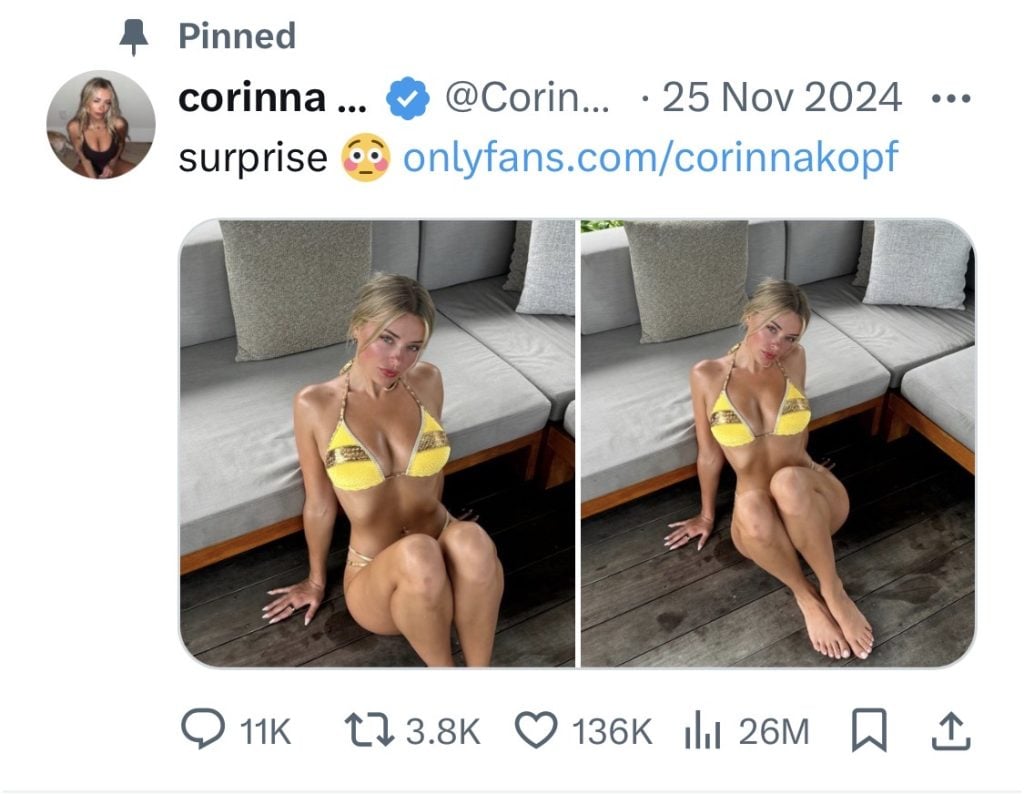Viewport: 1024px width, 794px height.
Task: Click the blue verified checkmark badge
Action: 408,100
